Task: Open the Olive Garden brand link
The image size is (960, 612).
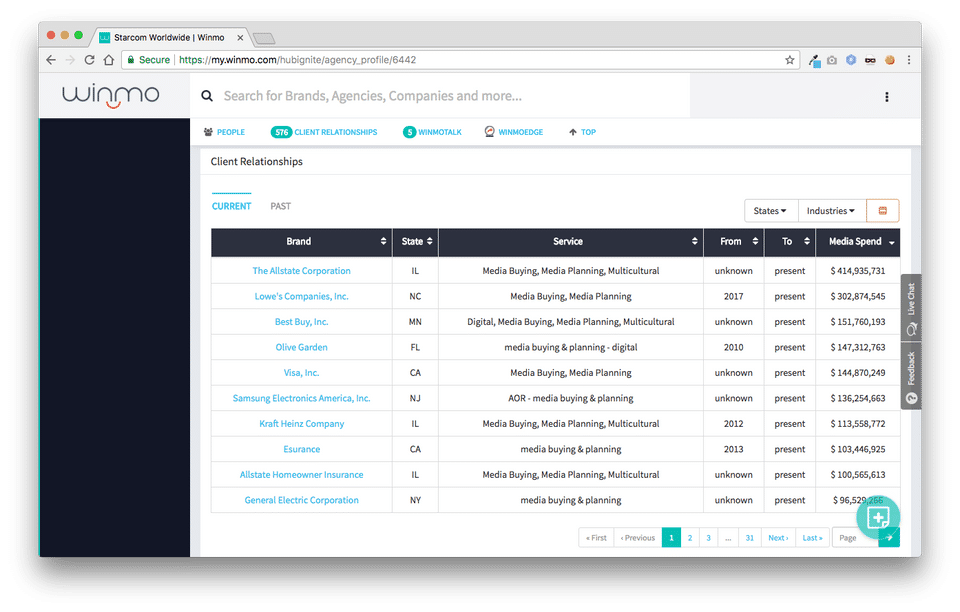Action: point(301,347)
